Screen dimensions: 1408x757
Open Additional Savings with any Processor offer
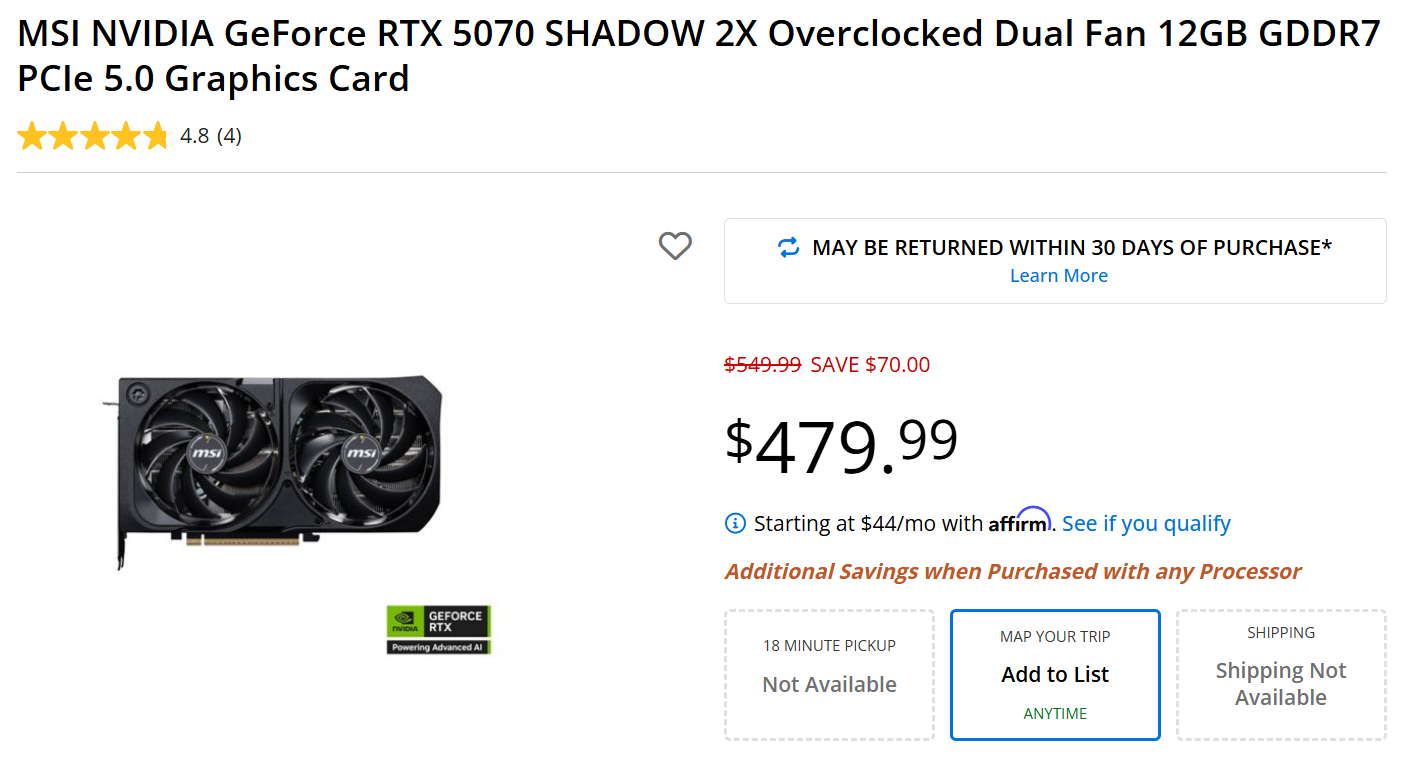coord(1012,571)
